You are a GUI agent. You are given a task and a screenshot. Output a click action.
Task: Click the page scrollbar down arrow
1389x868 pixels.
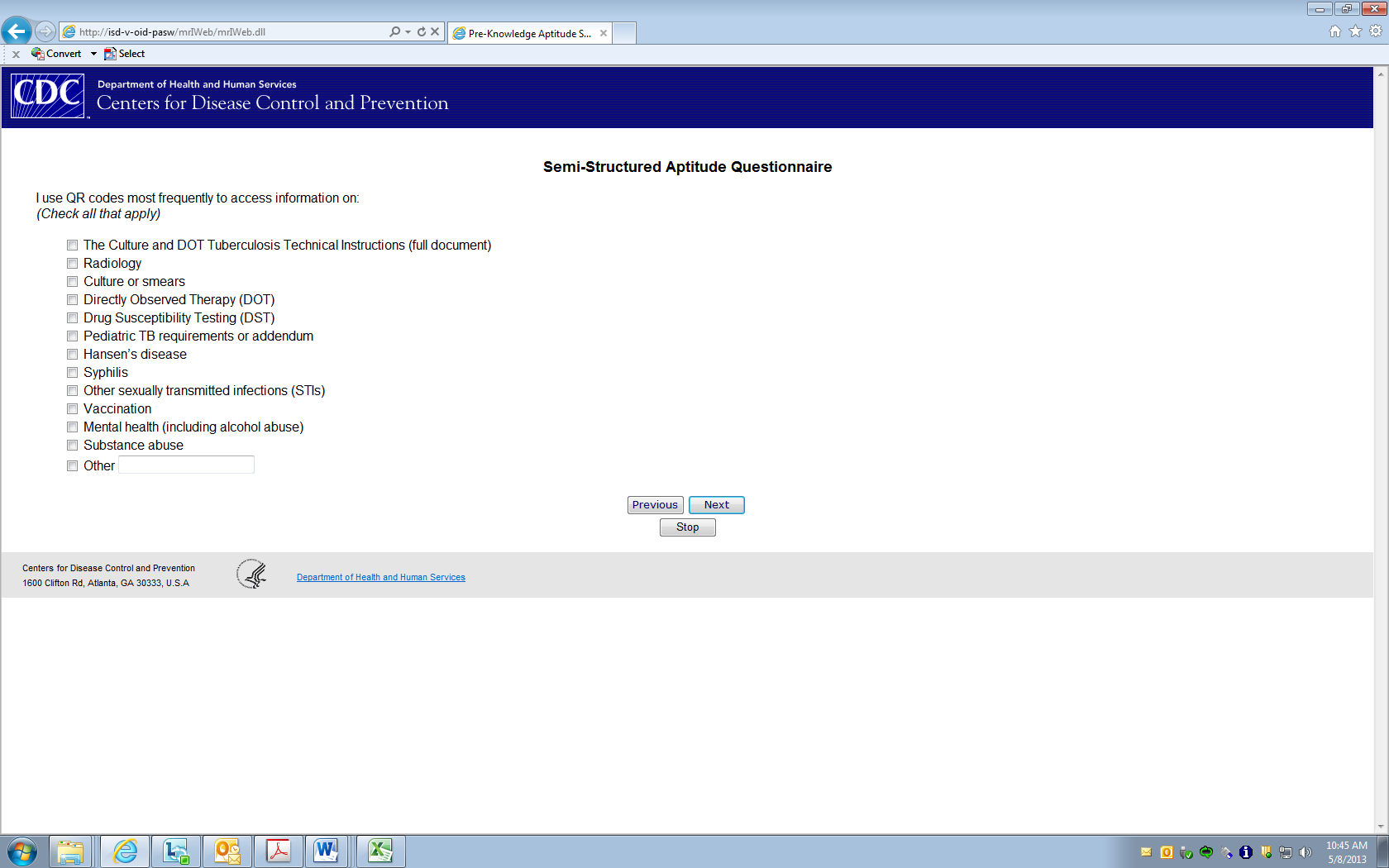point(1381,827)
